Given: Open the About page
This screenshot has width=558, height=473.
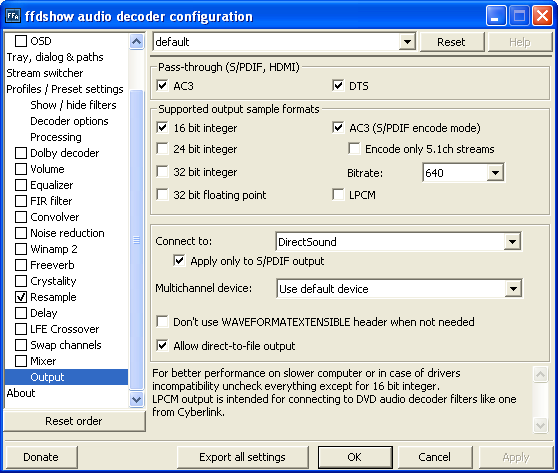Looking at the screenshot, I should point(21,393).
